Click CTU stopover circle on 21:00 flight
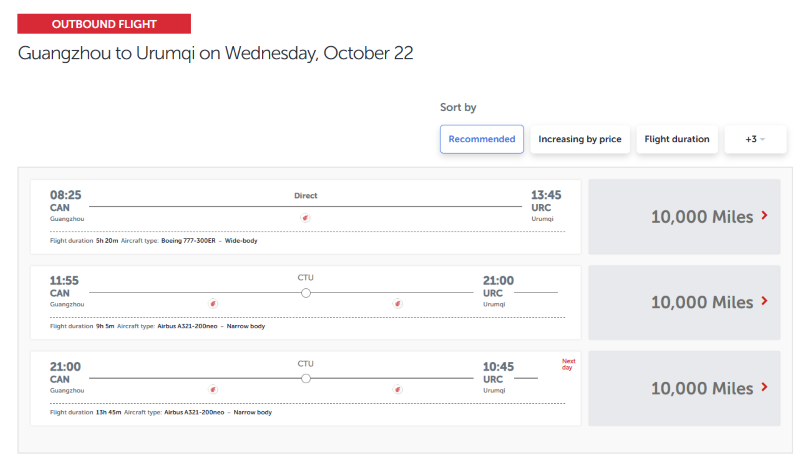 pos(306,378)
